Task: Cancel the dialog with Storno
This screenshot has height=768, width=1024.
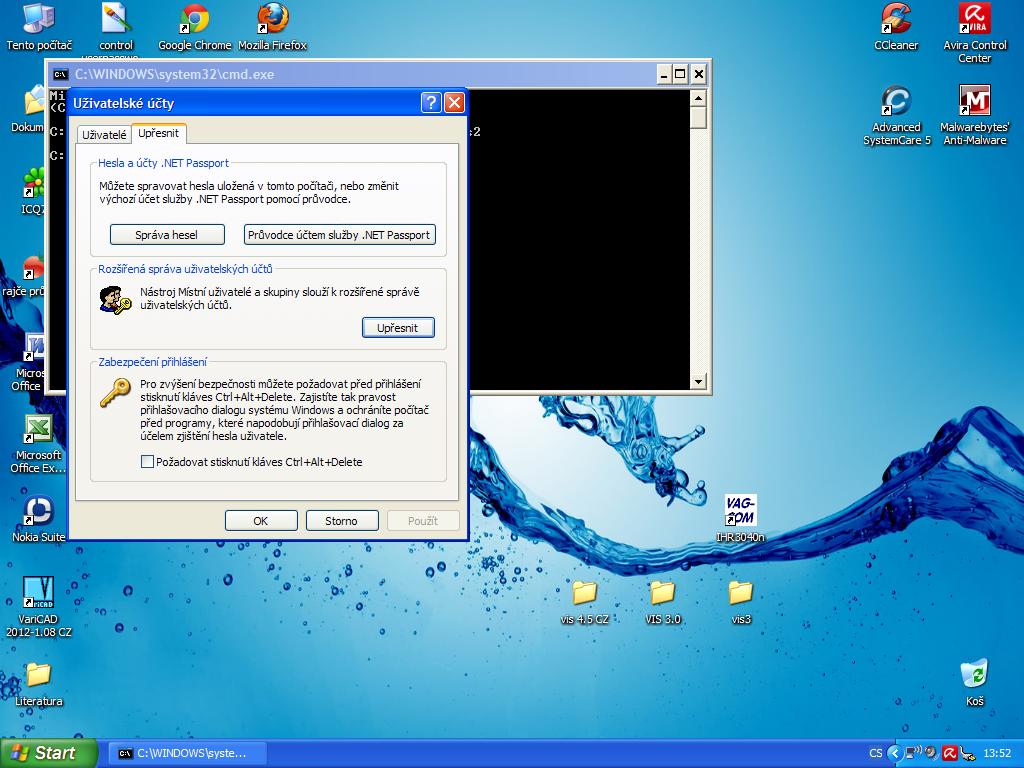Action: [341, 521]
